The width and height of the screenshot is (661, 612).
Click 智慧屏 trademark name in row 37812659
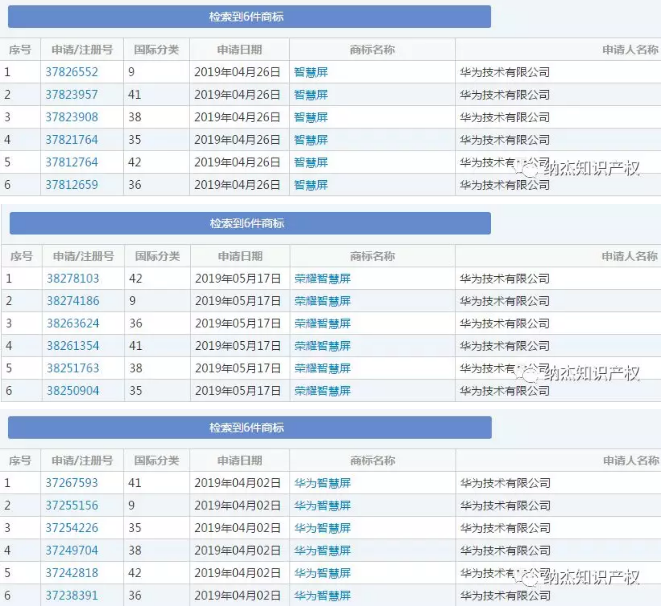click(311, 185)
